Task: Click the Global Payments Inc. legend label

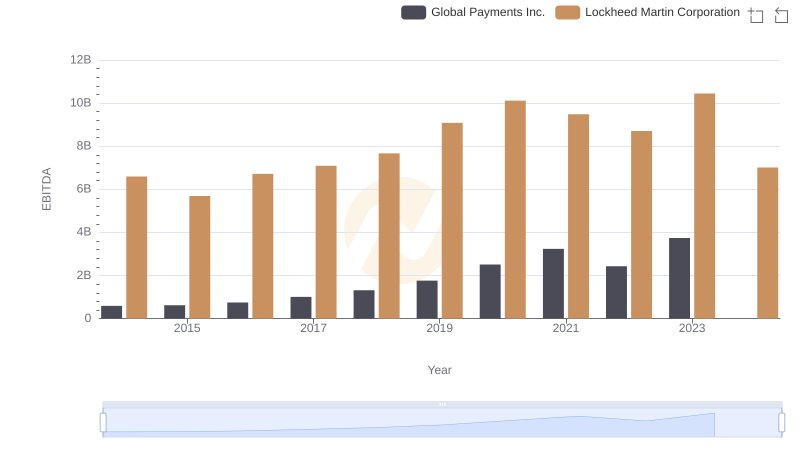Action: coord(488,12)
